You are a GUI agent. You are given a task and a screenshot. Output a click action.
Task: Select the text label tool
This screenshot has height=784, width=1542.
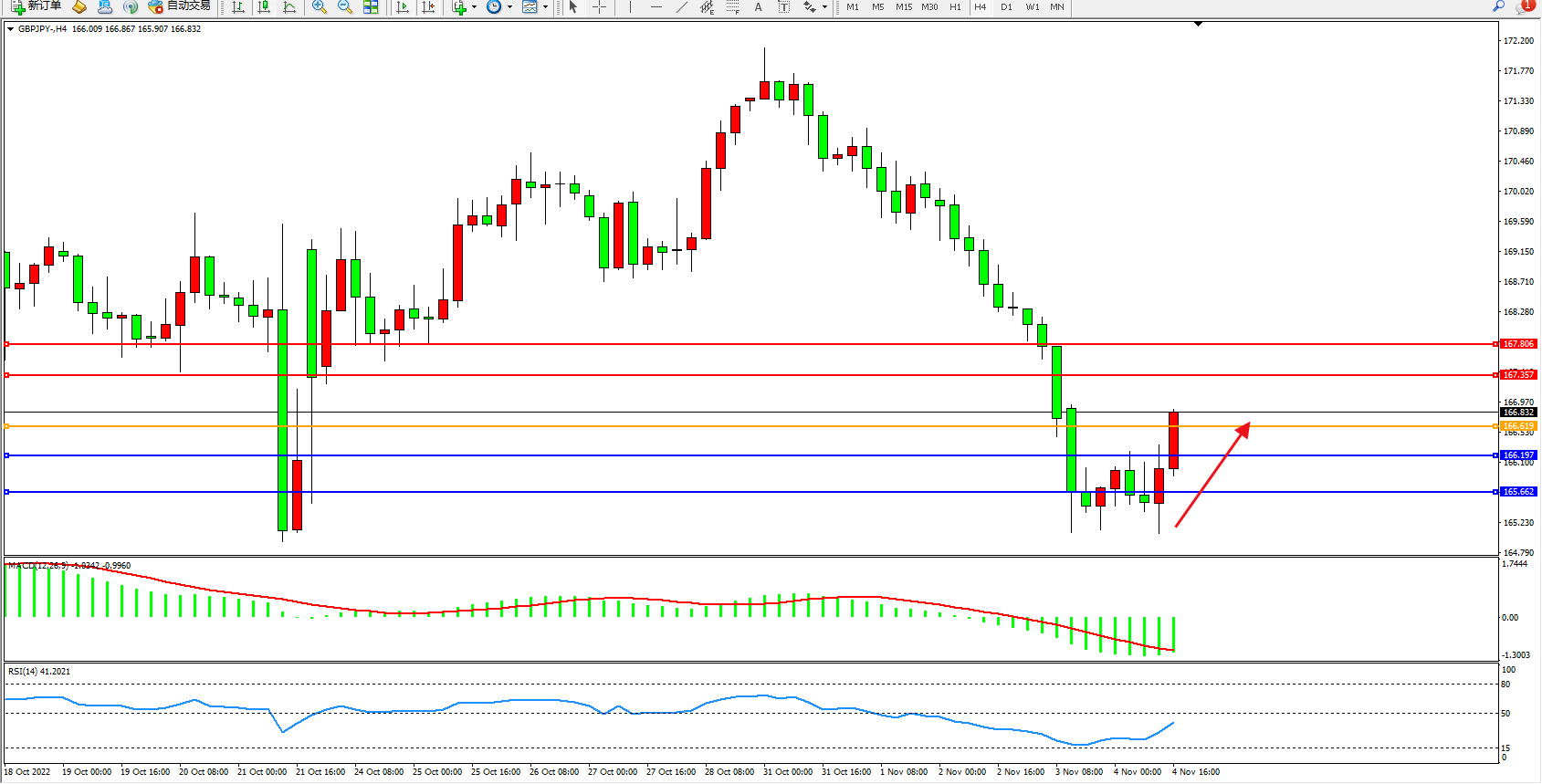783,6
